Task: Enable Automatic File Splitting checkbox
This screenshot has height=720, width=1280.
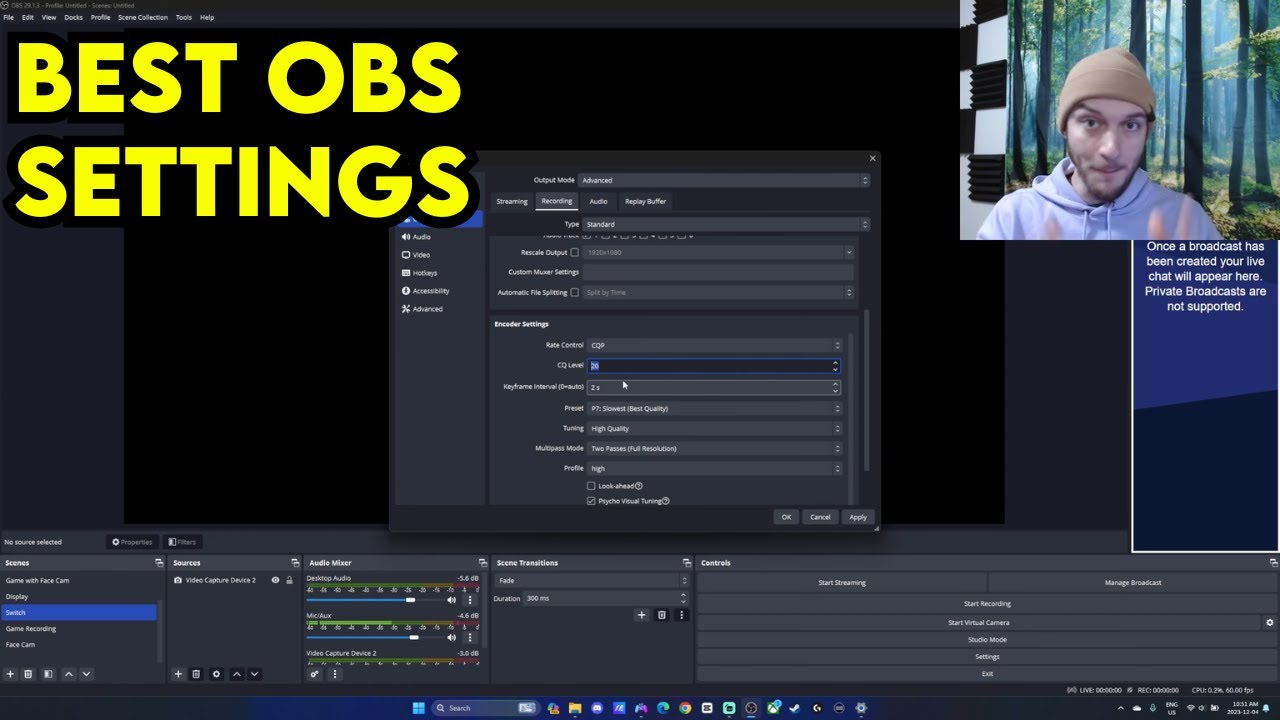Action: tap(574, 292)
